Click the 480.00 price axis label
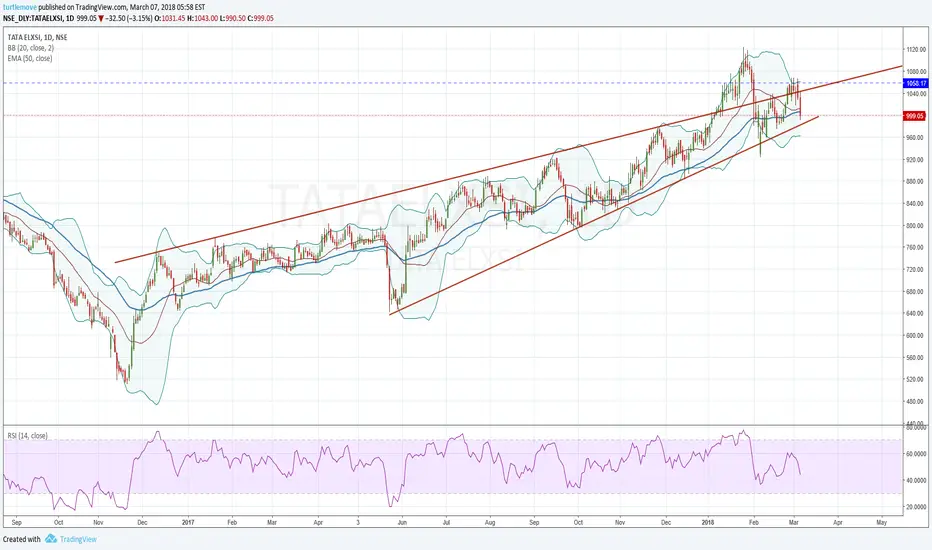 [916, 402]
